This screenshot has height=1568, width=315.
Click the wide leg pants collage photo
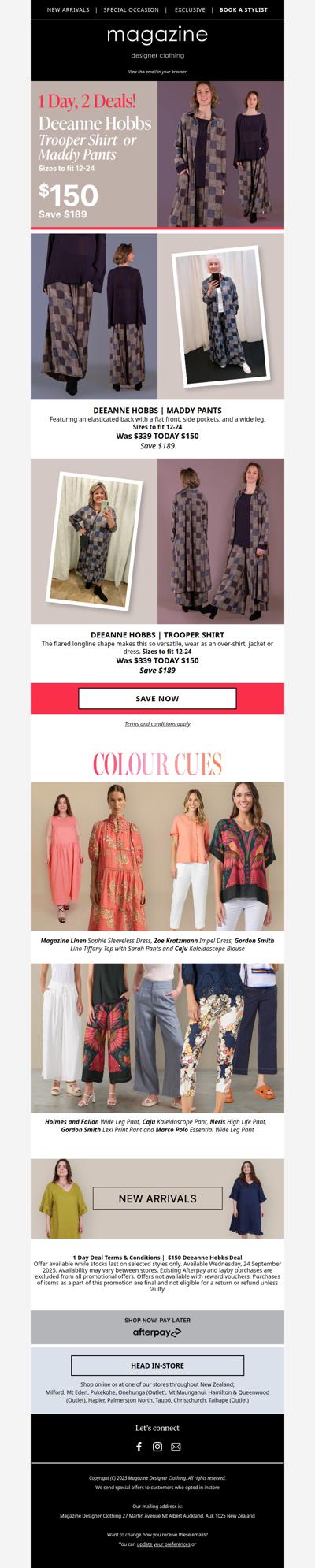tap(157, 1038)
